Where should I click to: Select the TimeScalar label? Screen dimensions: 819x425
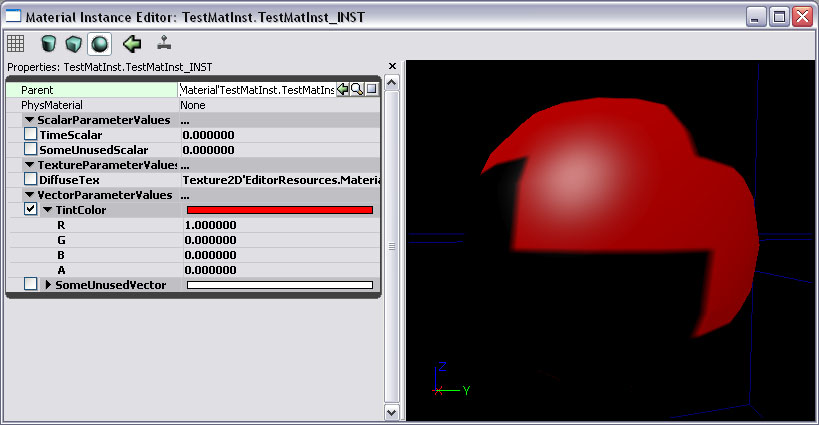click(x=71, y=135)
